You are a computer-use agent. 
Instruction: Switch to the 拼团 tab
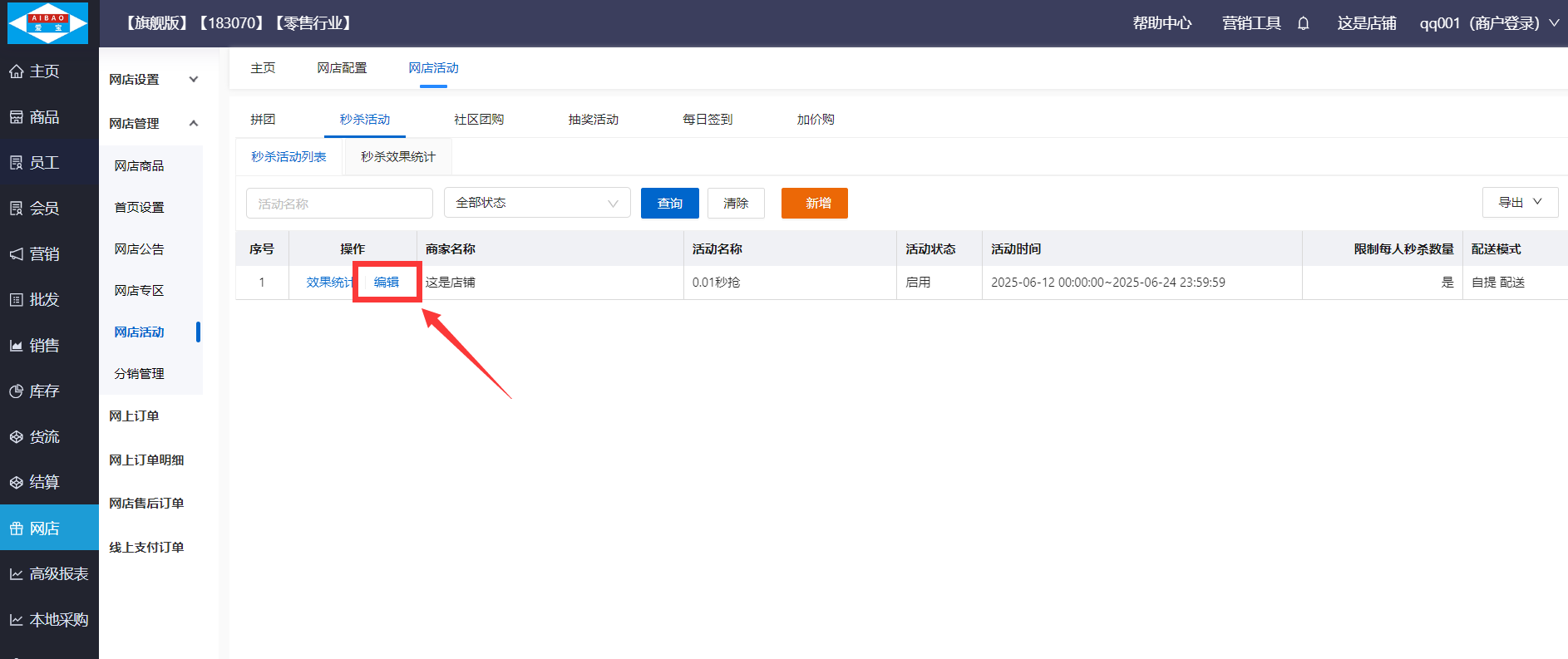pos(263,120)
